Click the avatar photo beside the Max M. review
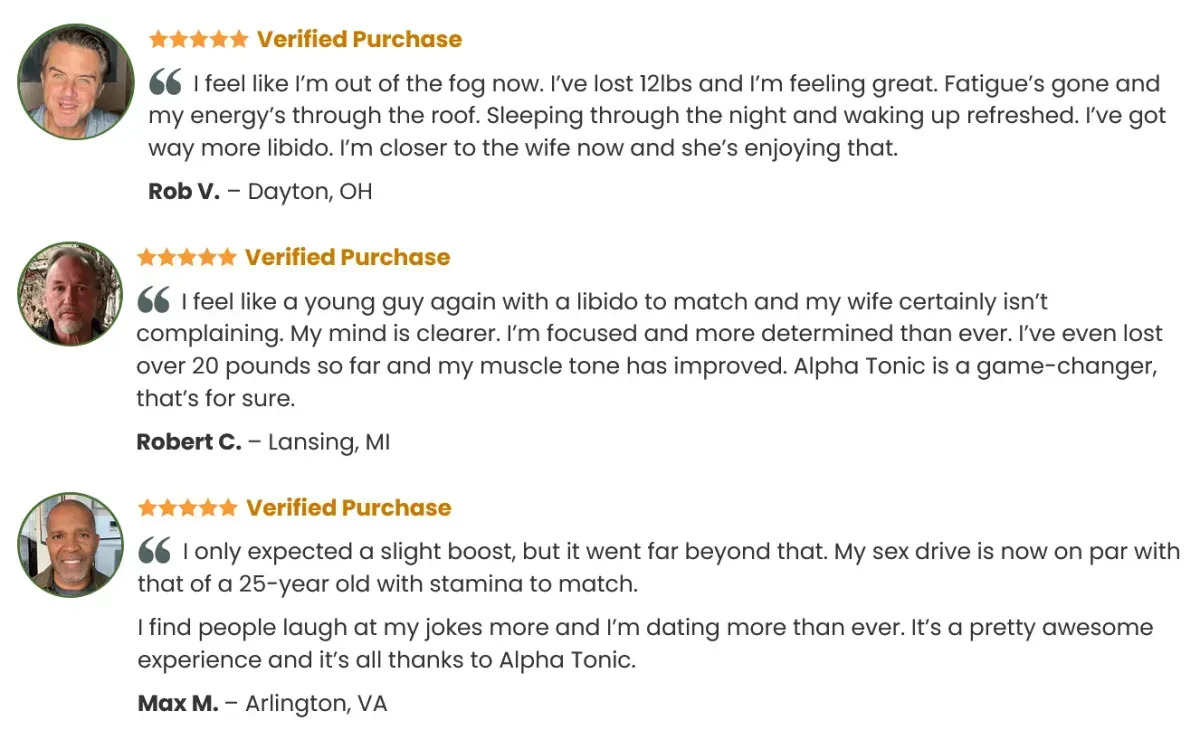Viewport: 1200px width, 730px height. point(69,545)
